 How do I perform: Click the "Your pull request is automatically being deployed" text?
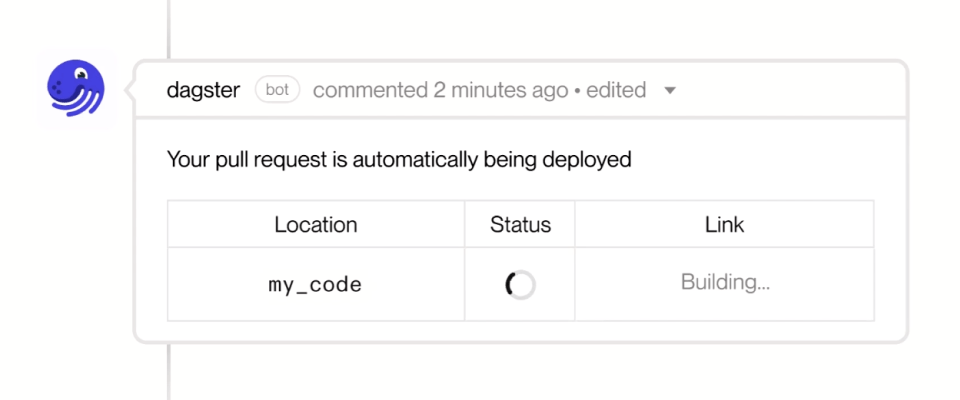(399, 159)
